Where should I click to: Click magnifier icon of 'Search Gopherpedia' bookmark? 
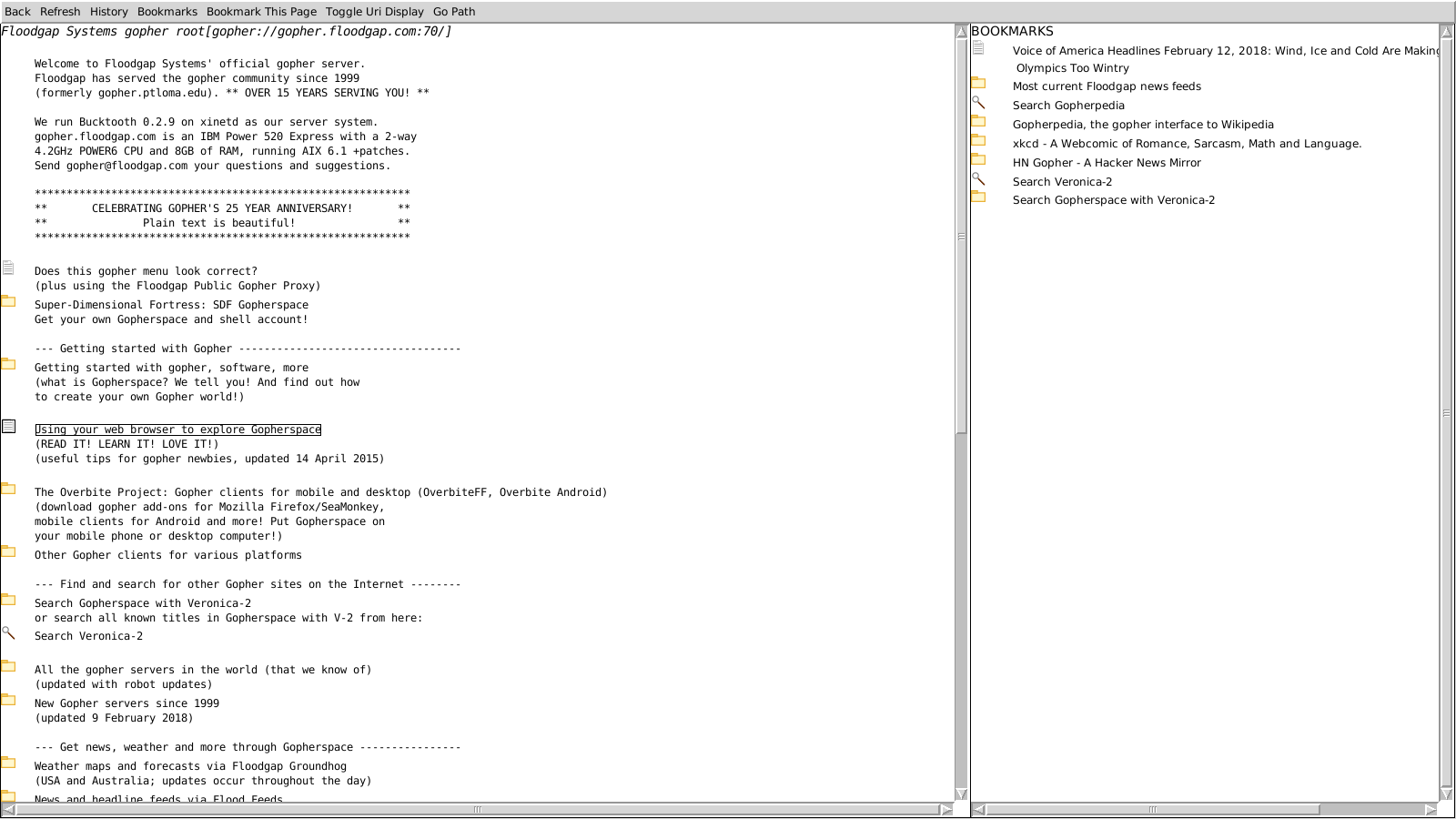tap(978, 102)
